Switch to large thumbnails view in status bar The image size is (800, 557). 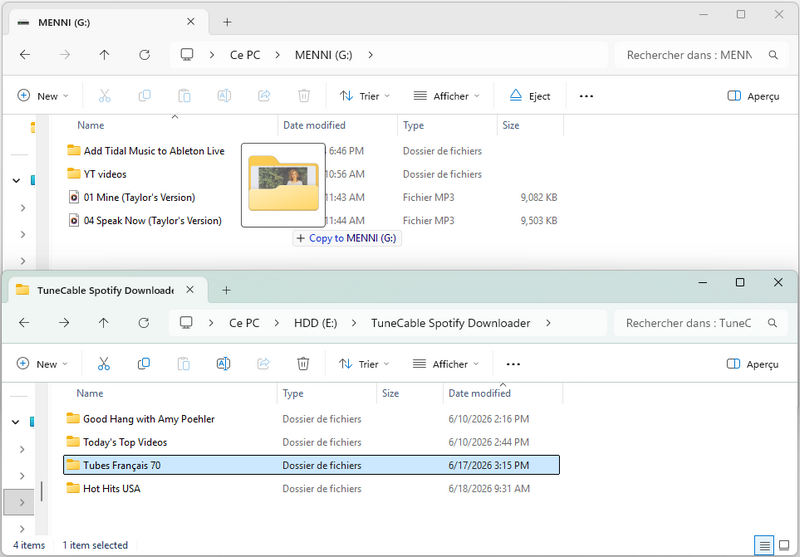784,546
